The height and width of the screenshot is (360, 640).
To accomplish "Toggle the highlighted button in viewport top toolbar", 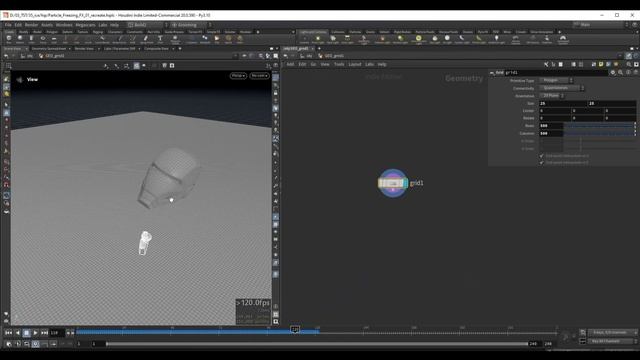I will pyautogui.click(x=136, y=65).
